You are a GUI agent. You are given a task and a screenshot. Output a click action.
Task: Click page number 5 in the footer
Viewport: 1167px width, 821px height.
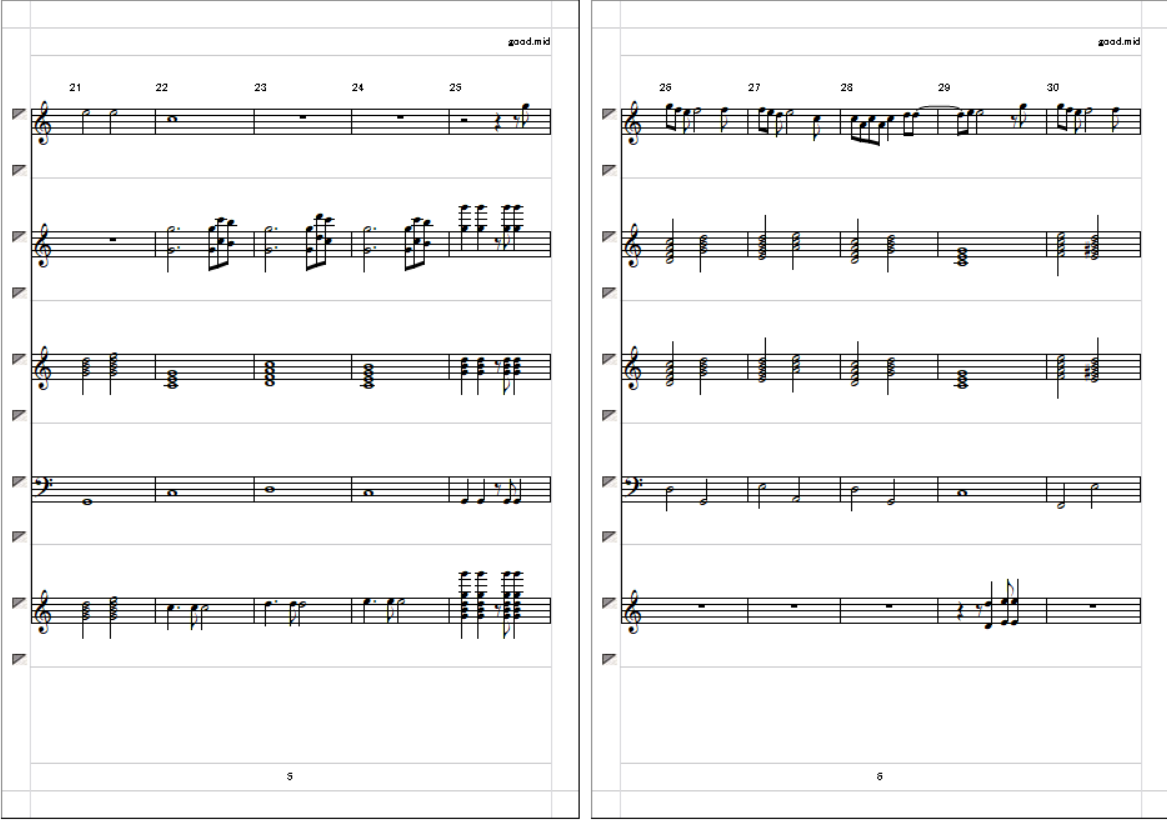(x=290, y=776)
